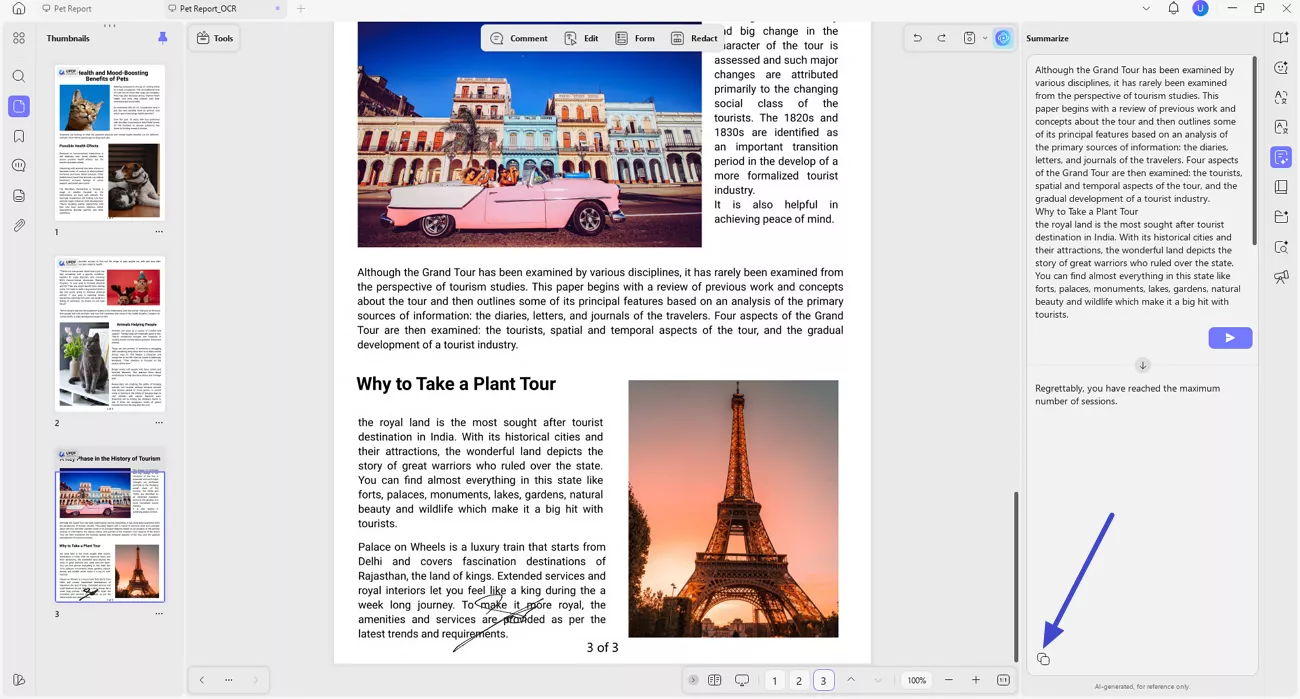Screen dimensions: 1300x699
Task: Open the clipboard paste dropdown arrow
Action: [985, 37]
